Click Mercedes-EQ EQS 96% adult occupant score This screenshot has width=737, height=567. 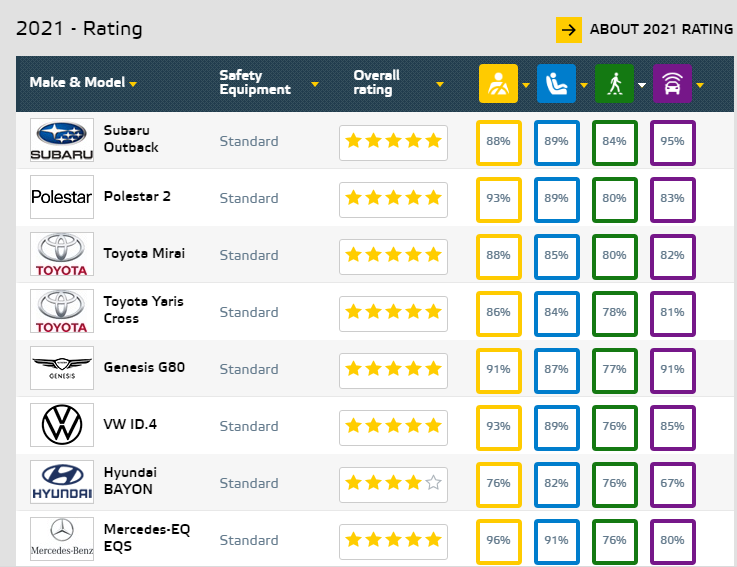coord(498,541)
